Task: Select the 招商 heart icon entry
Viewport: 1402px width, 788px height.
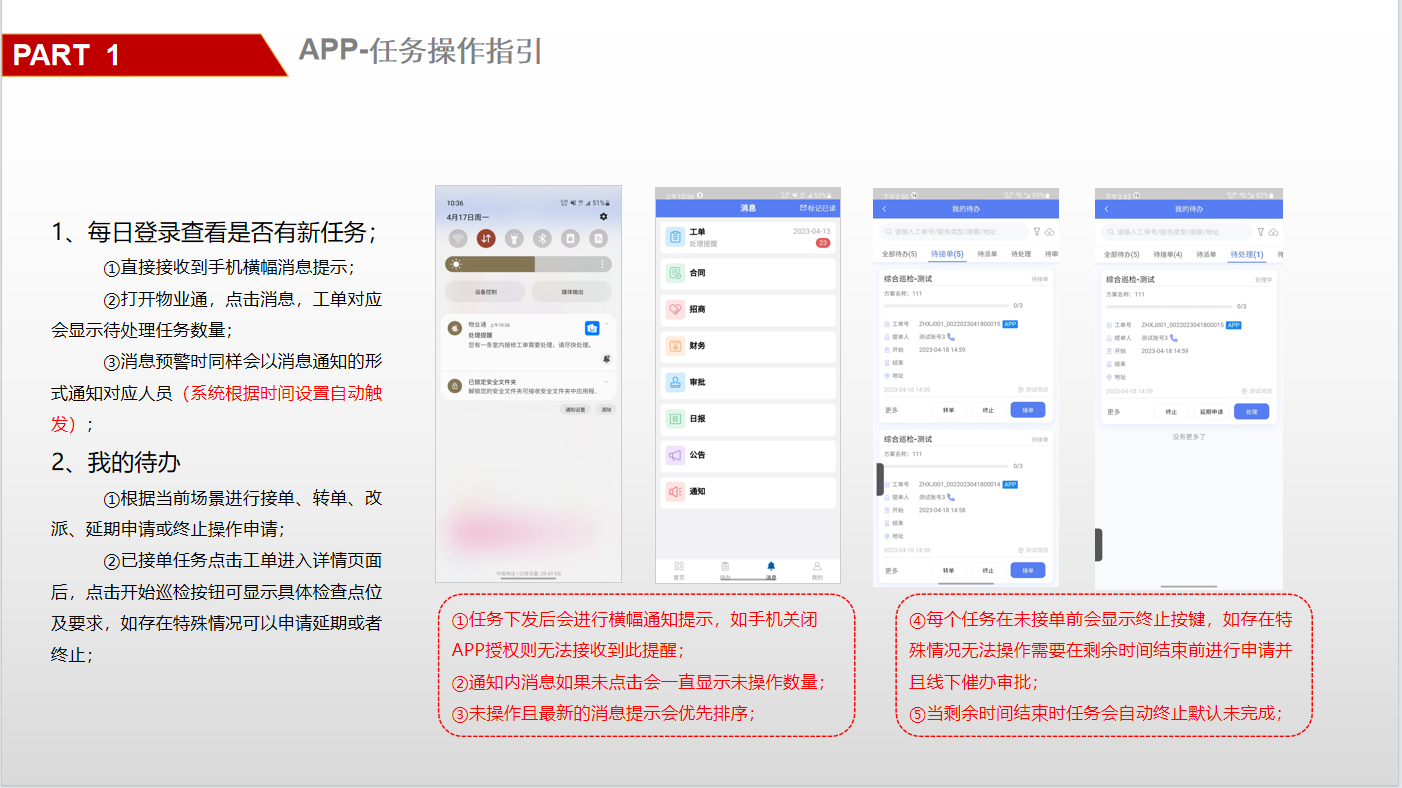Action: [675, 310]
